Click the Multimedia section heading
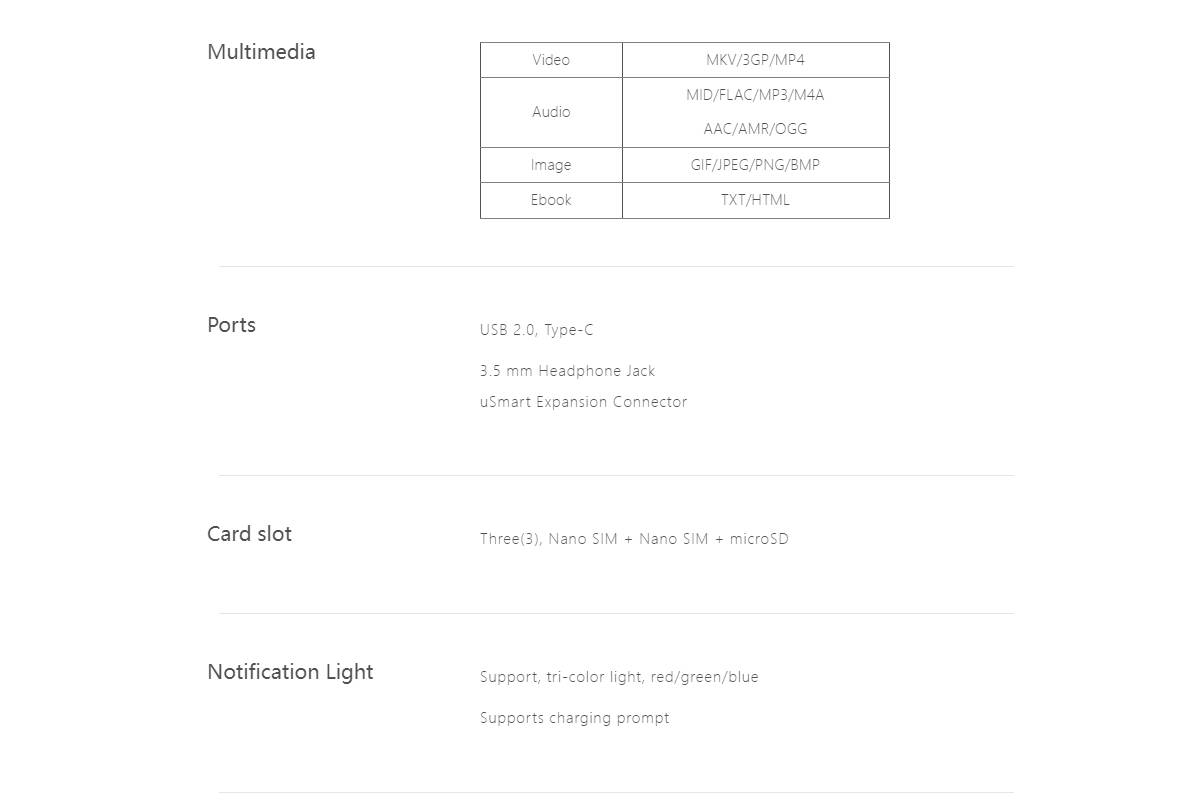 pos(261,52)
